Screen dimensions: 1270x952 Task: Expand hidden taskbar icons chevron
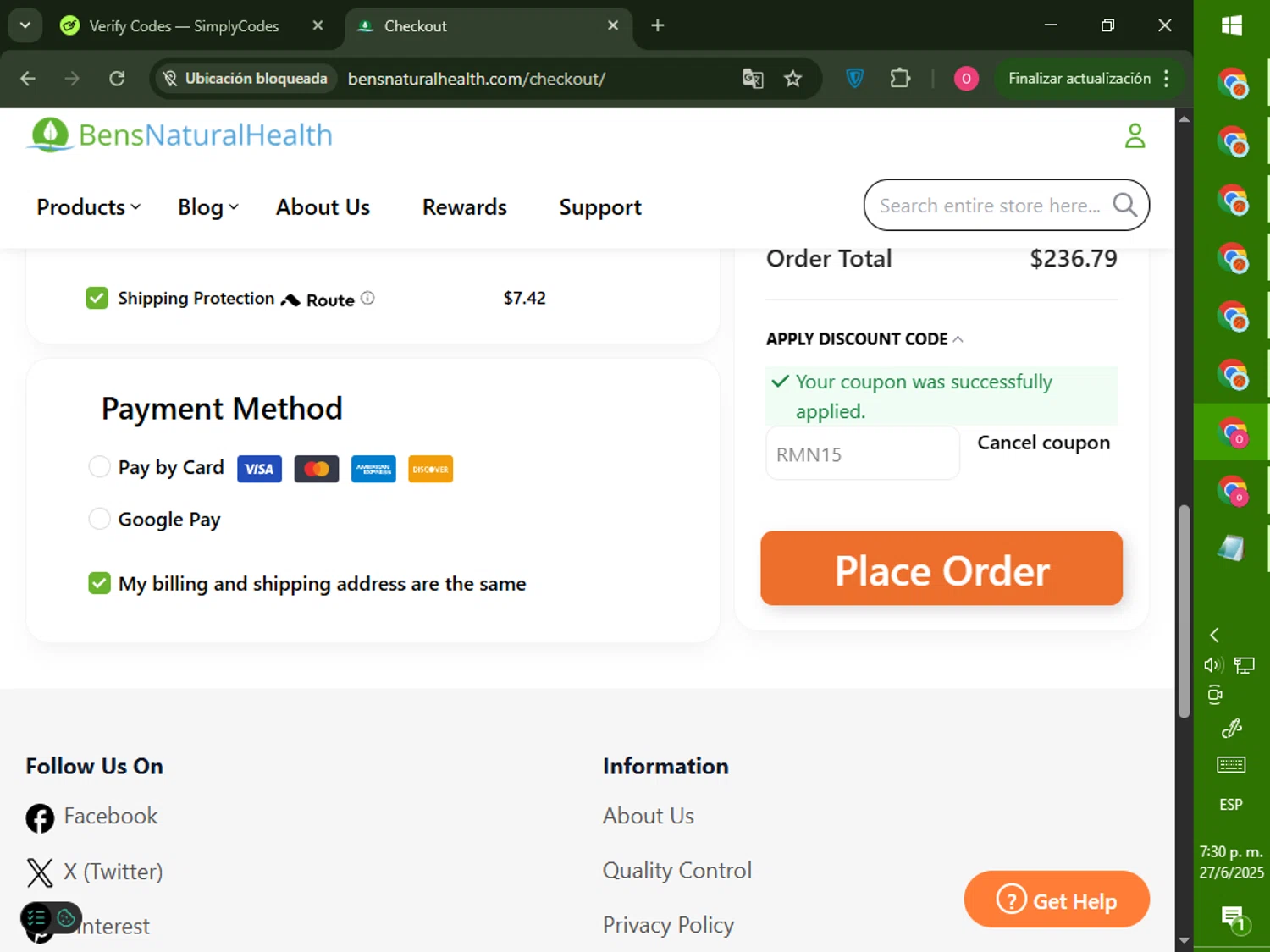1214,635
